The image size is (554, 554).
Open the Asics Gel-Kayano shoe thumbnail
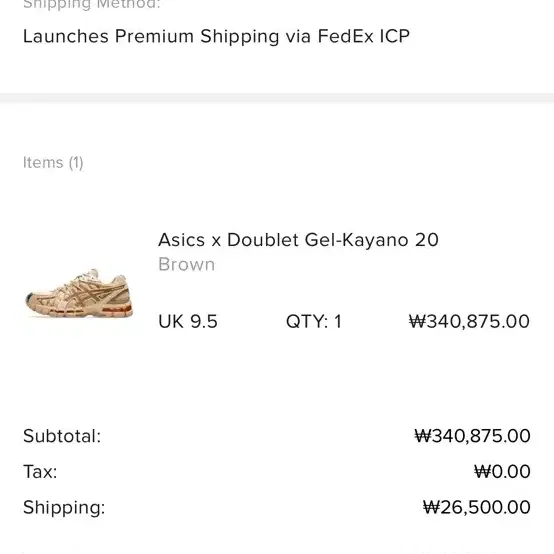coord(79,293)
